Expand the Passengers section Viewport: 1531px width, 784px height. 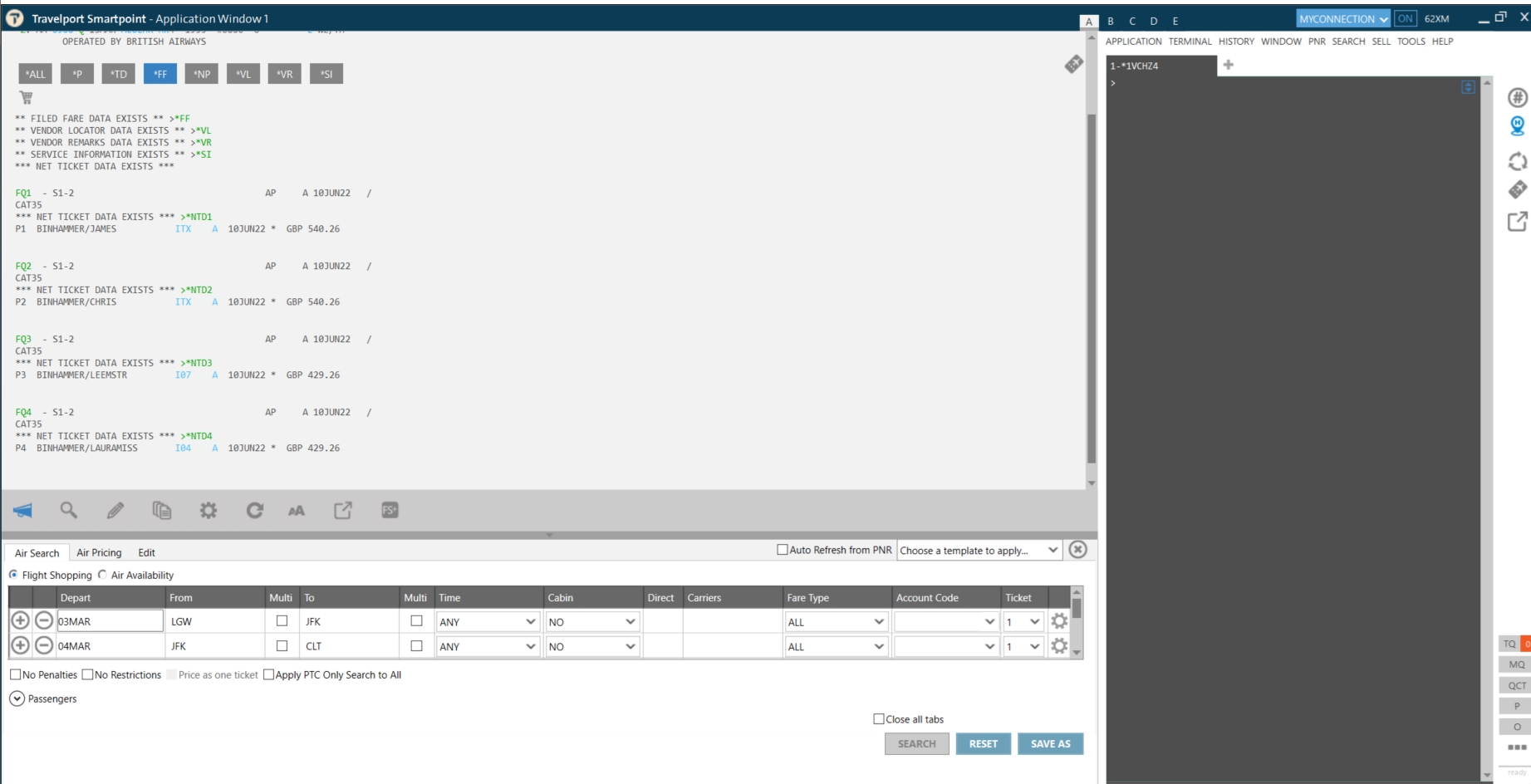17,698
